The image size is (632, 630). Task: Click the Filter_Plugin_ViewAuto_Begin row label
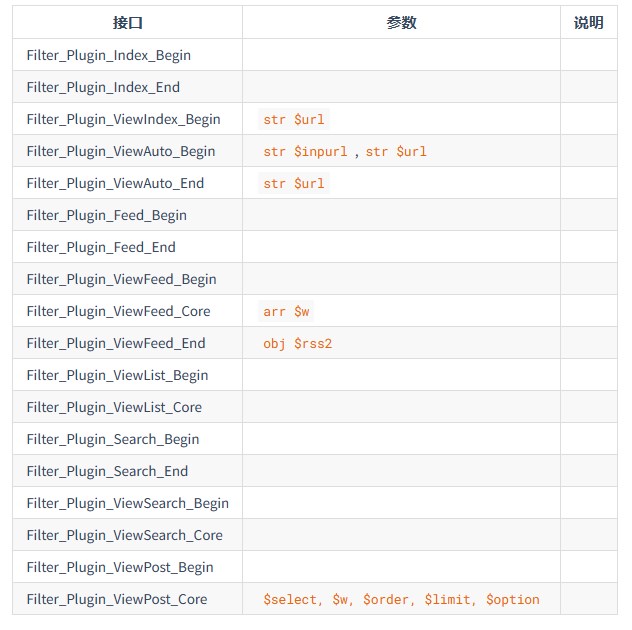[x=121, y=151]
